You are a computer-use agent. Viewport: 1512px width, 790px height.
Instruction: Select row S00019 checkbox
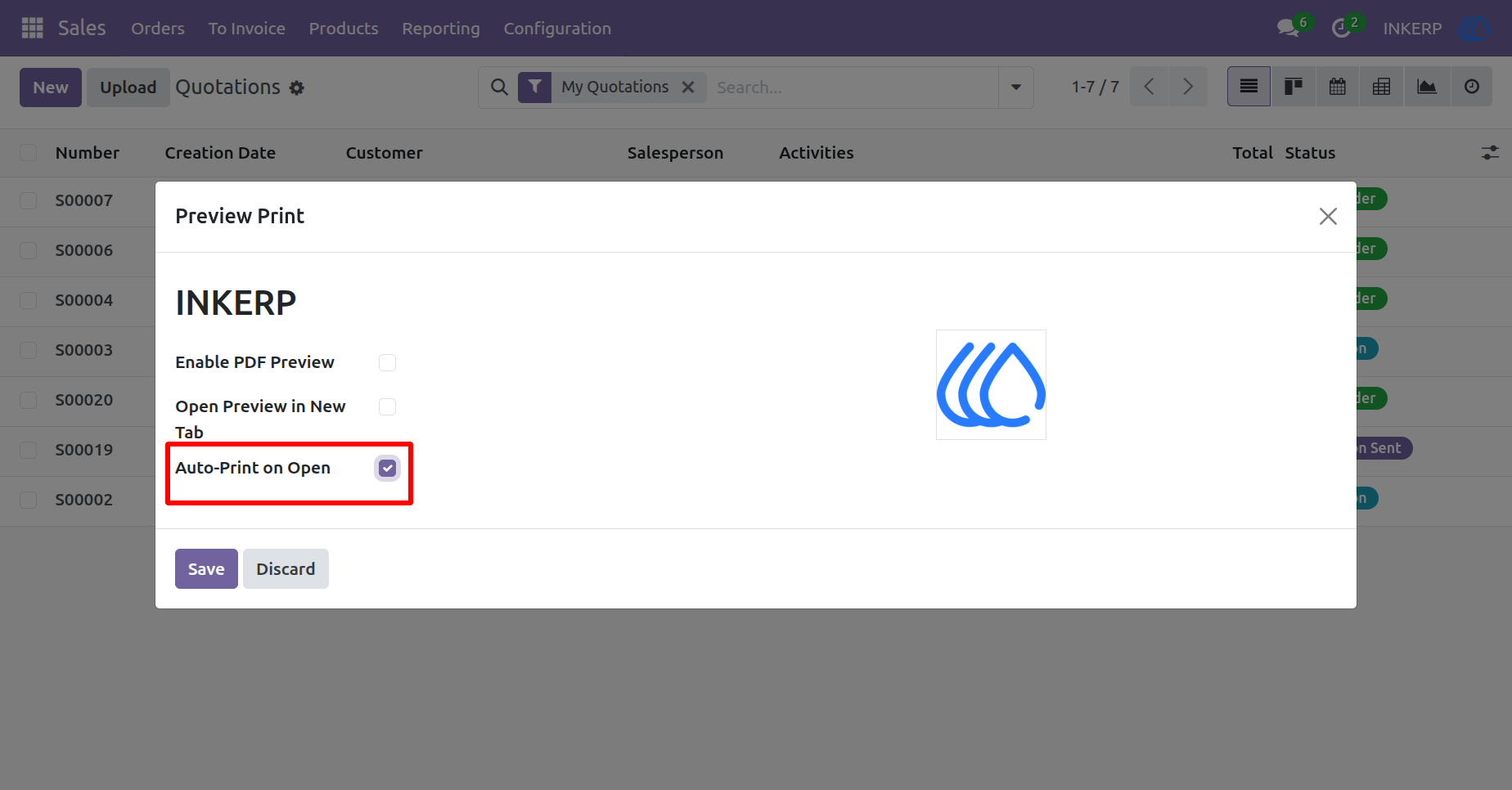point(28,450)
